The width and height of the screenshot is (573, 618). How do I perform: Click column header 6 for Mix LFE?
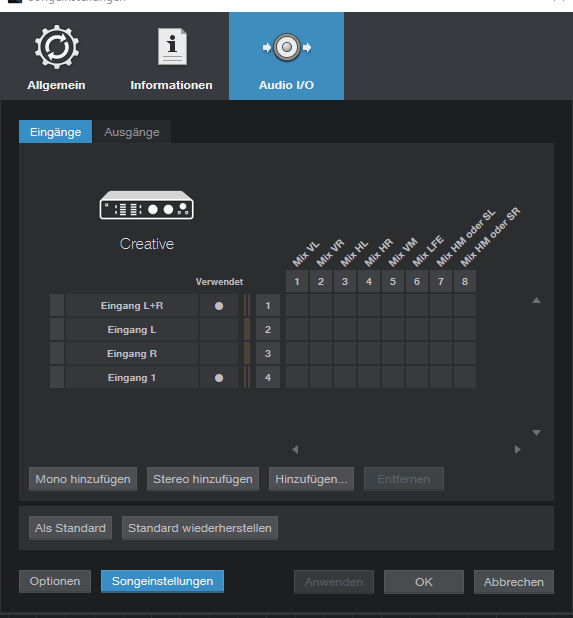point(417,281)
